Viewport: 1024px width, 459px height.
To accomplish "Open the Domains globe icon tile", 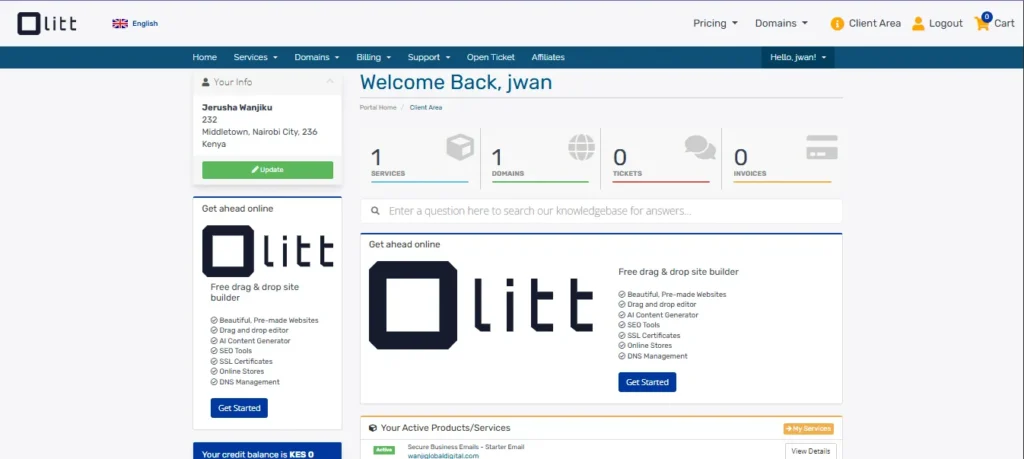I will click(580, 148).
